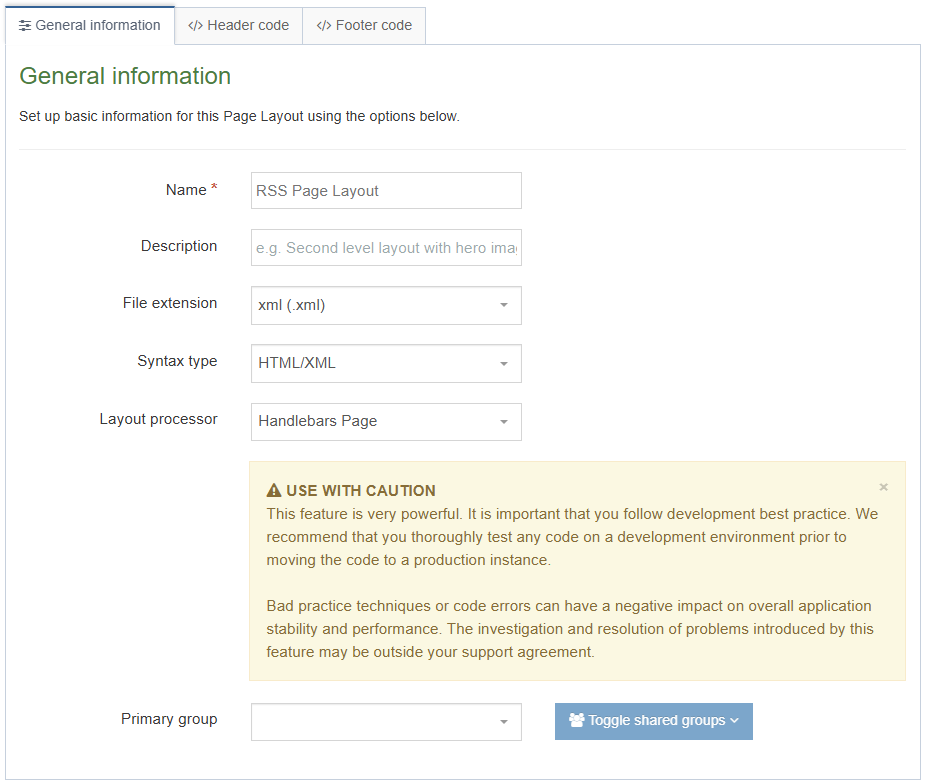Switch to the Footer code tab
The width and height of the screenshot is (925, 784).
(x=363, y=25)
